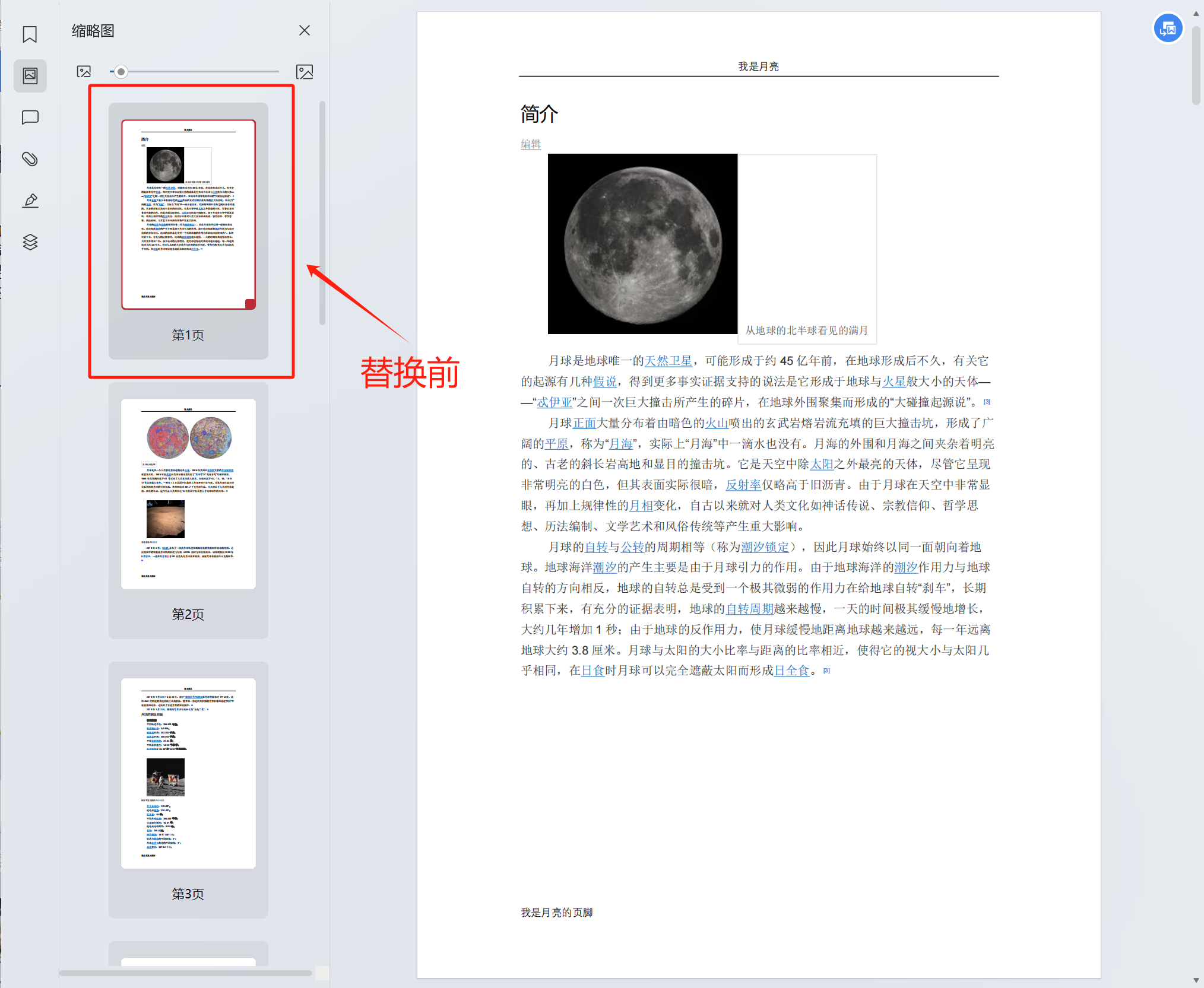
Task: Open the attachments panel
Action: (30, 159)
